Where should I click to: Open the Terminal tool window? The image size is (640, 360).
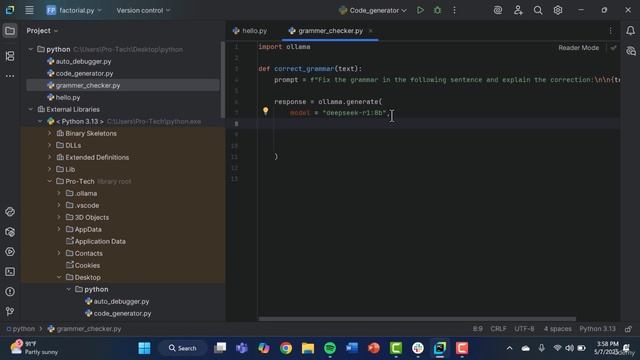click(10, 272)
